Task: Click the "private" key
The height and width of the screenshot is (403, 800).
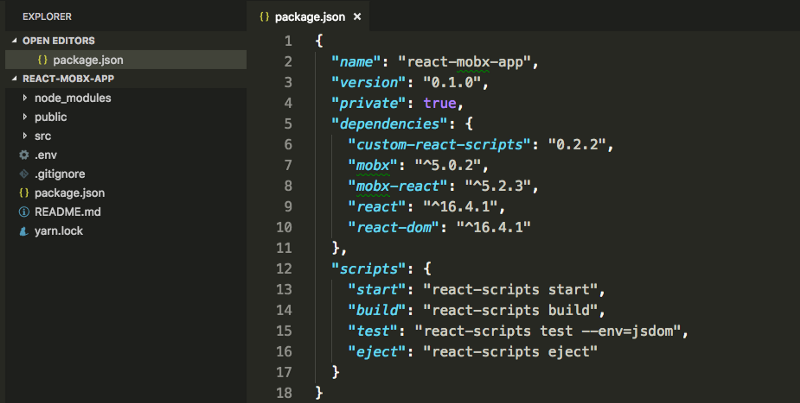Action: pyautogui.click(x=368, y=103)
